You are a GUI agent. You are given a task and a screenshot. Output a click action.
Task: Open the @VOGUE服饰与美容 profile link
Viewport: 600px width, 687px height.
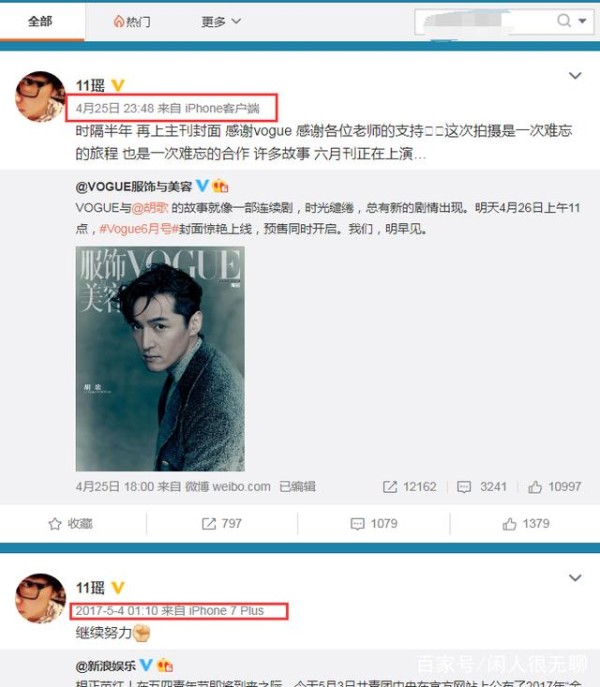(134, 187)
